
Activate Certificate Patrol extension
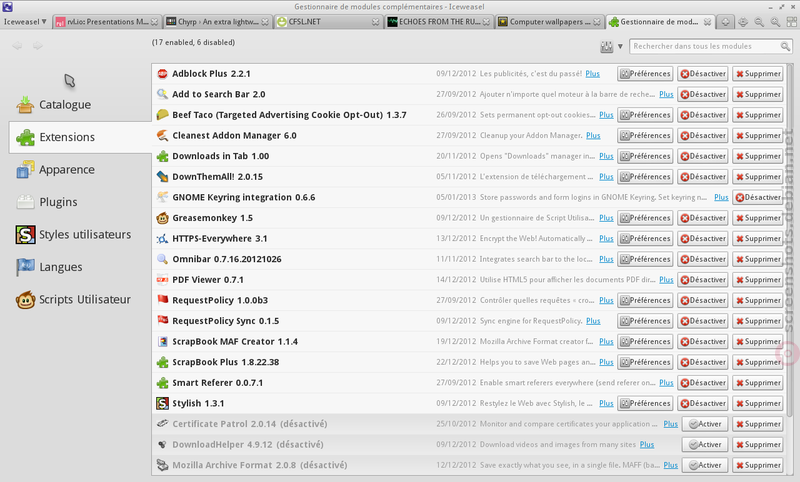click(x=705, y=424)
